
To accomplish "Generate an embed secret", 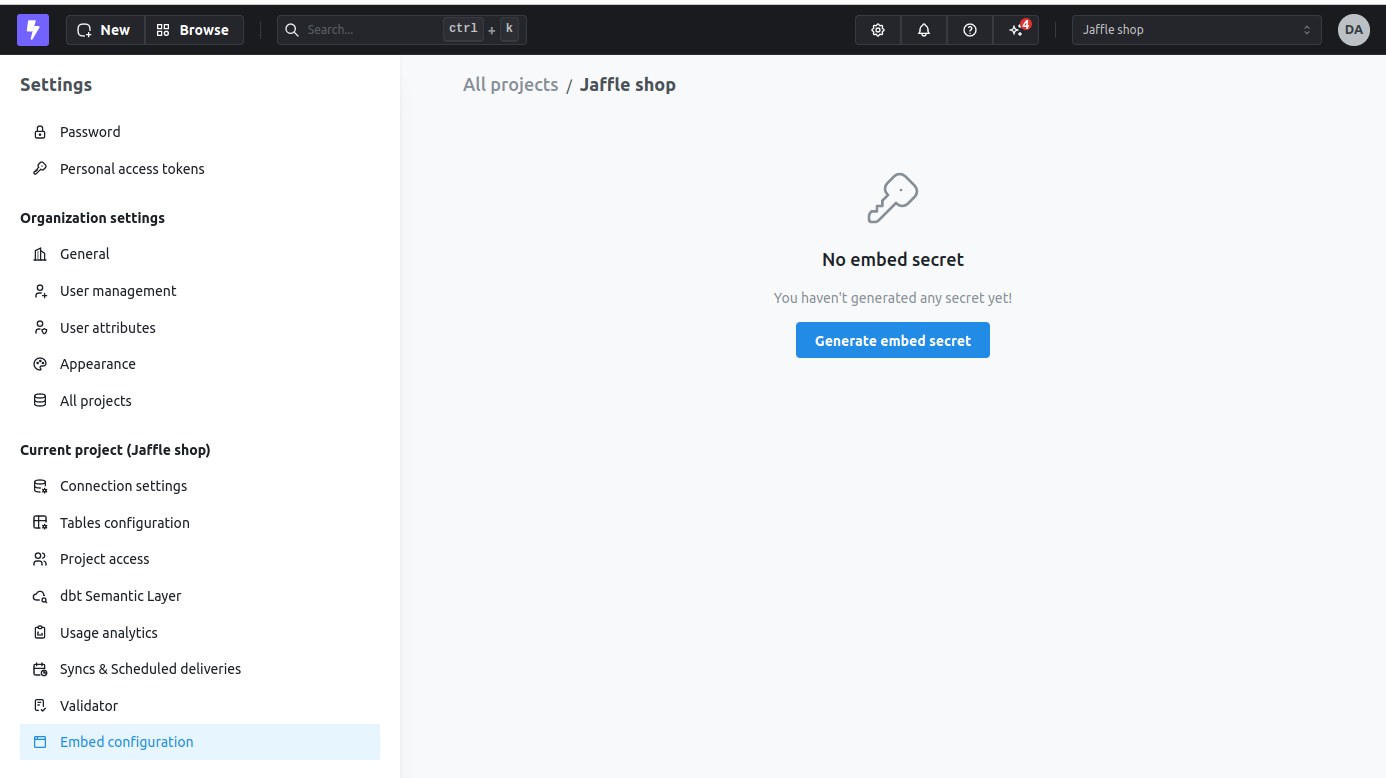I will (x=892, y=340).
